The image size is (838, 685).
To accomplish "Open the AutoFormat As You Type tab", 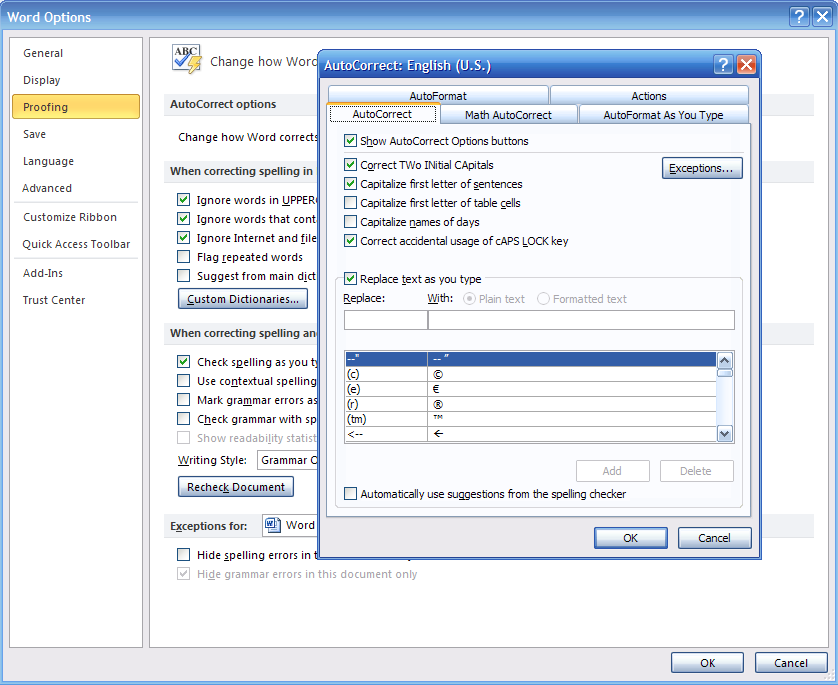I will (x=663, y=114).
